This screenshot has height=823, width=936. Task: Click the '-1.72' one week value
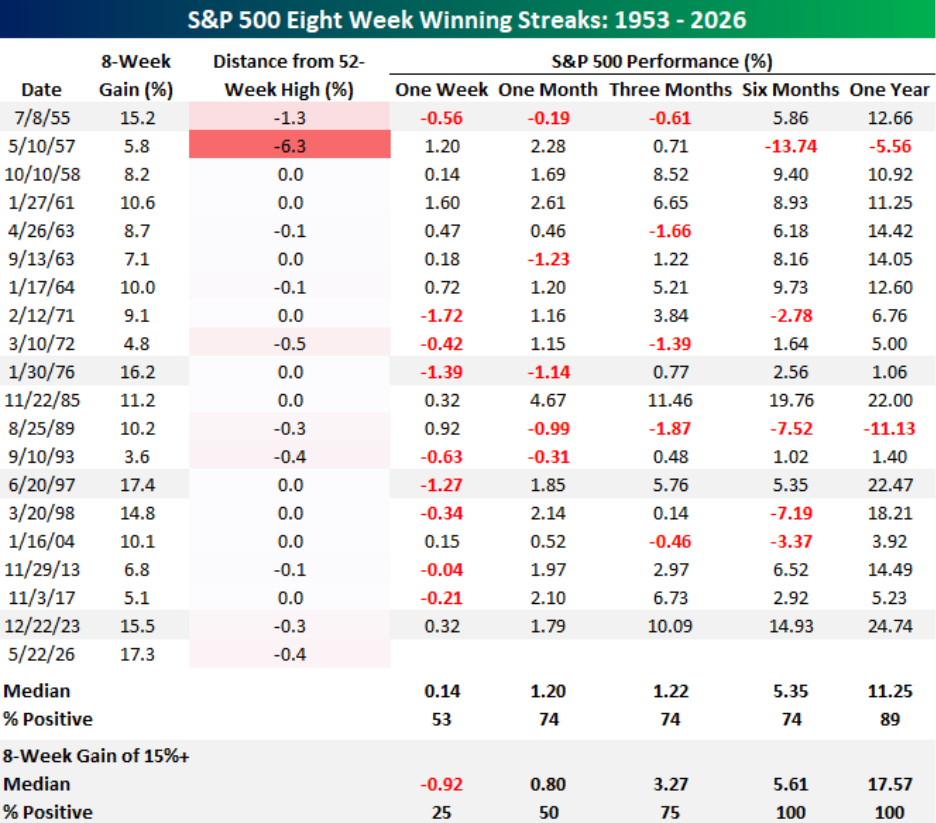point(442,316)
